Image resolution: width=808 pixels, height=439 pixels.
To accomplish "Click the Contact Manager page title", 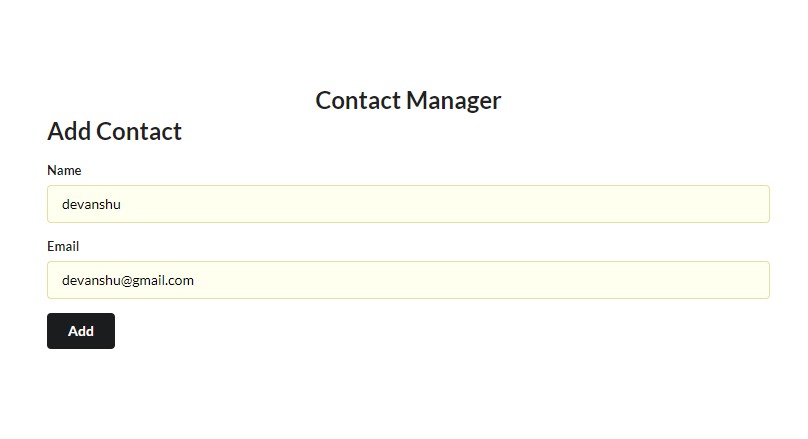I will tap(408, 100).
